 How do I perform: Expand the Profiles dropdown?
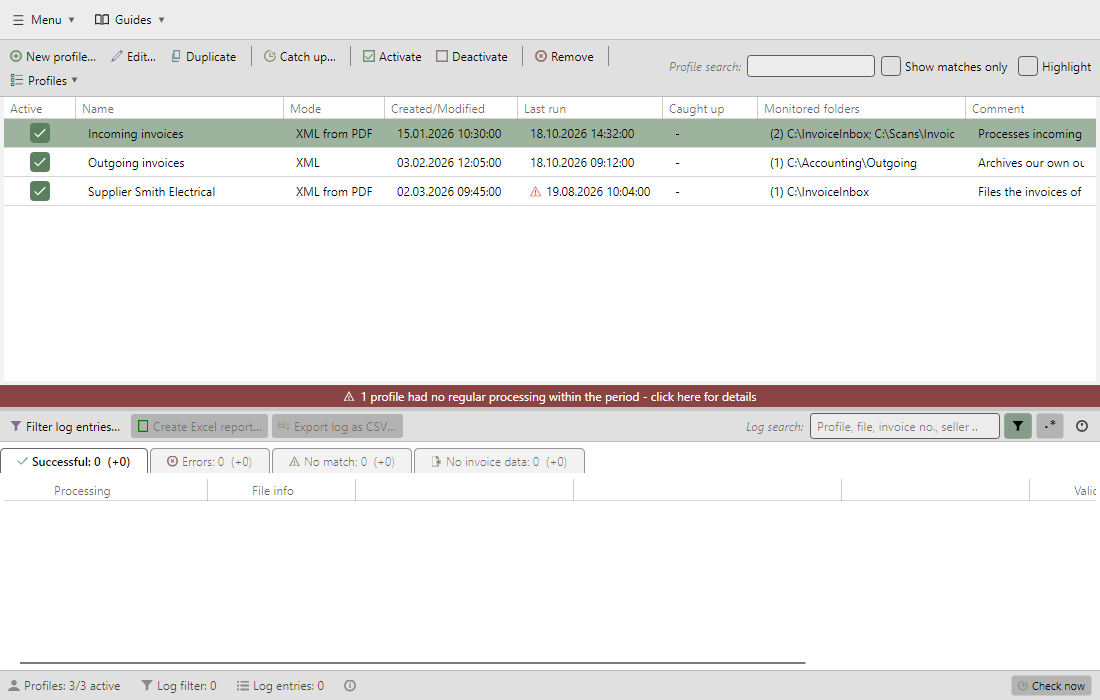coord(44,81)
